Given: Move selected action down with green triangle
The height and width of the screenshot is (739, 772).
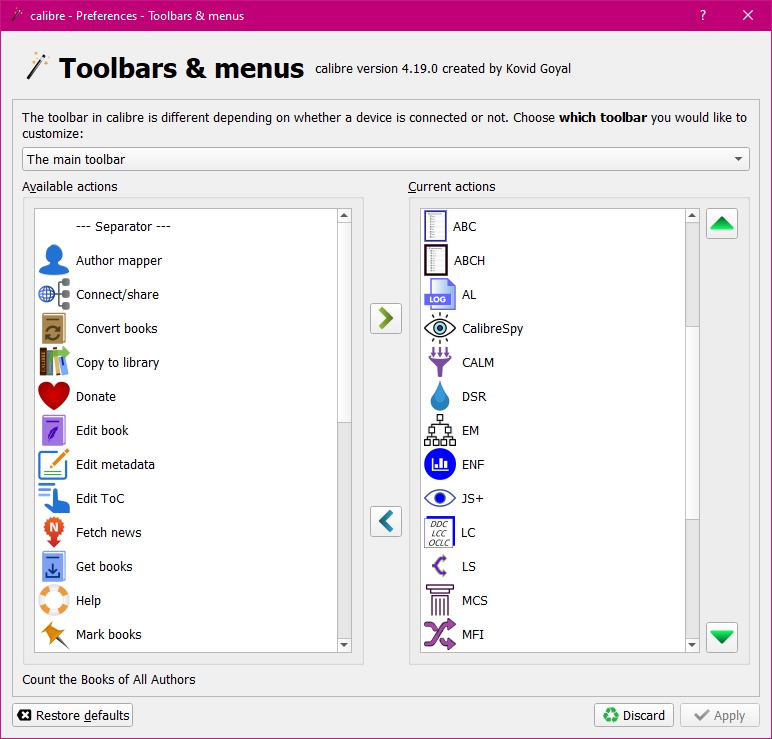Looking at the screenshot, I should pyautogui.click(x=722, y=637).
